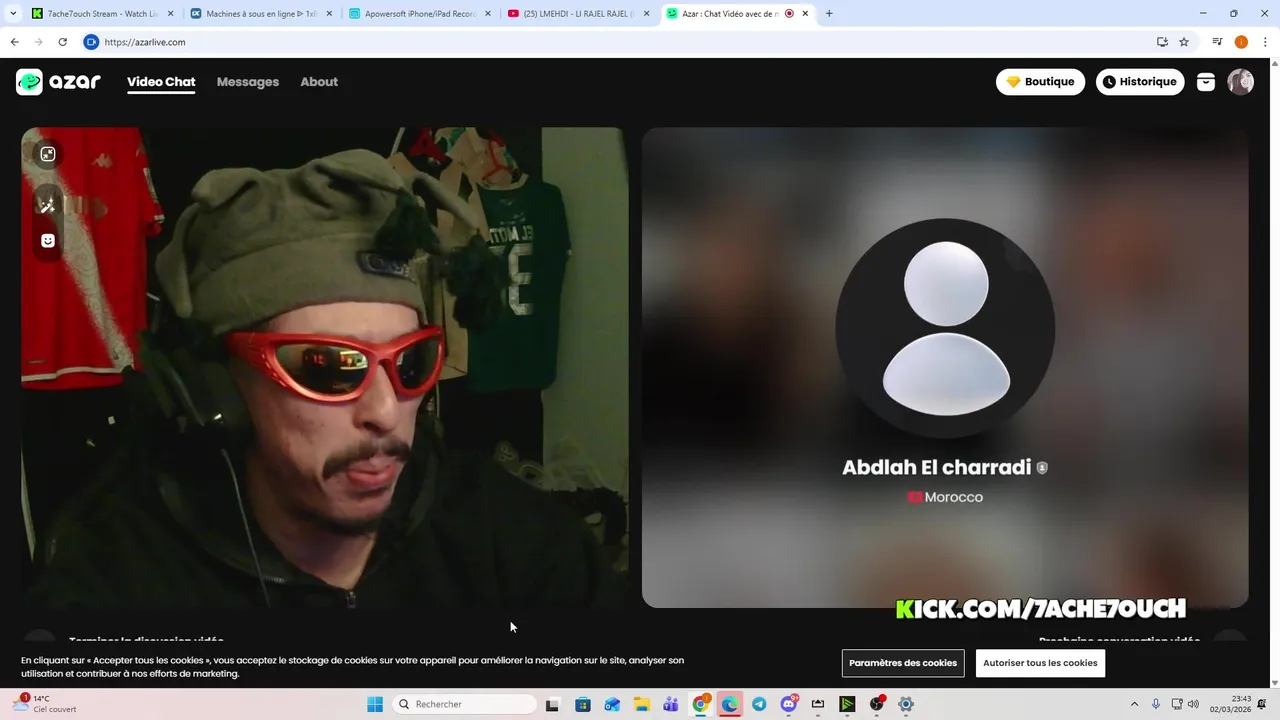Toggle picture-in-picture icon on own video
Screen dimensions: 1280x720
tap(47, 154)
